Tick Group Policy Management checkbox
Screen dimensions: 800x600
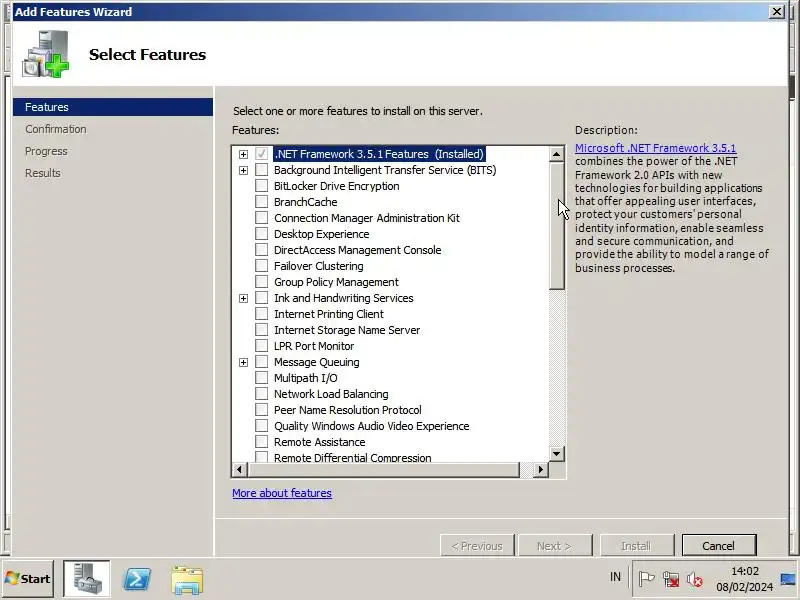[x=261, y=282]
